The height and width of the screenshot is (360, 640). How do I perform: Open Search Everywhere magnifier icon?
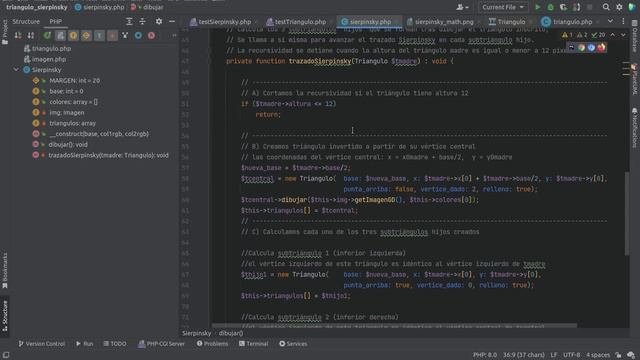coord(606,7)
